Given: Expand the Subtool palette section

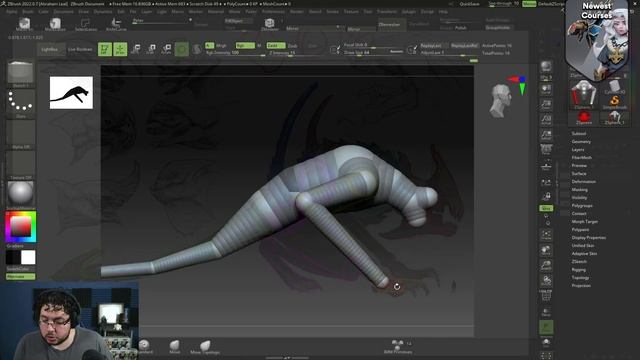Looking at the screenshot, I should click(579, 133).
